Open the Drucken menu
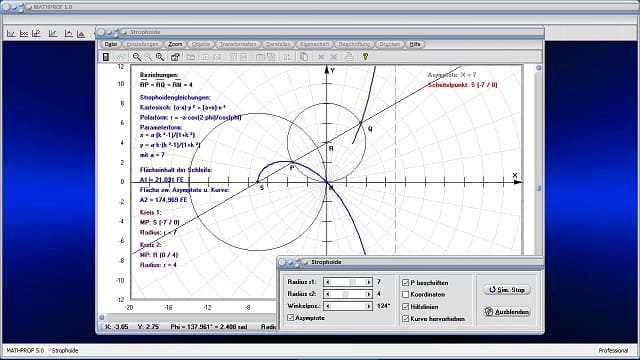 point(389,44)
